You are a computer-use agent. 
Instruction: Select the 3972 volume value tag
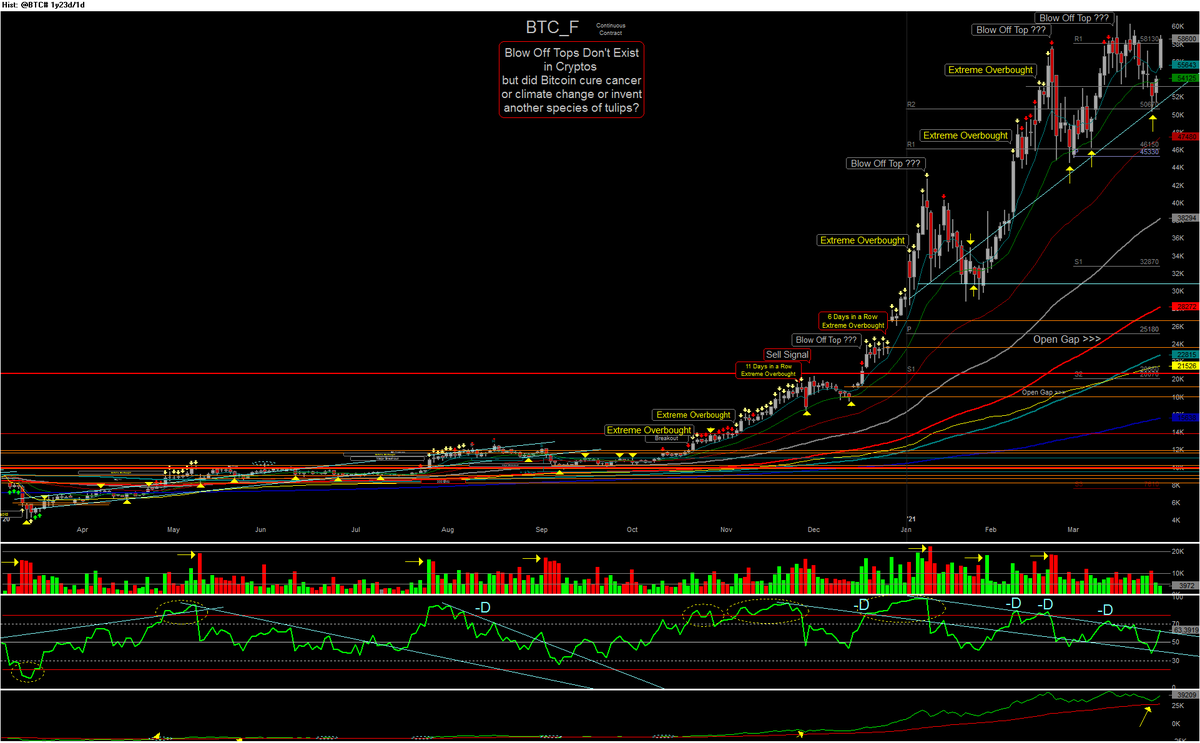click(x=1185, y=586)
